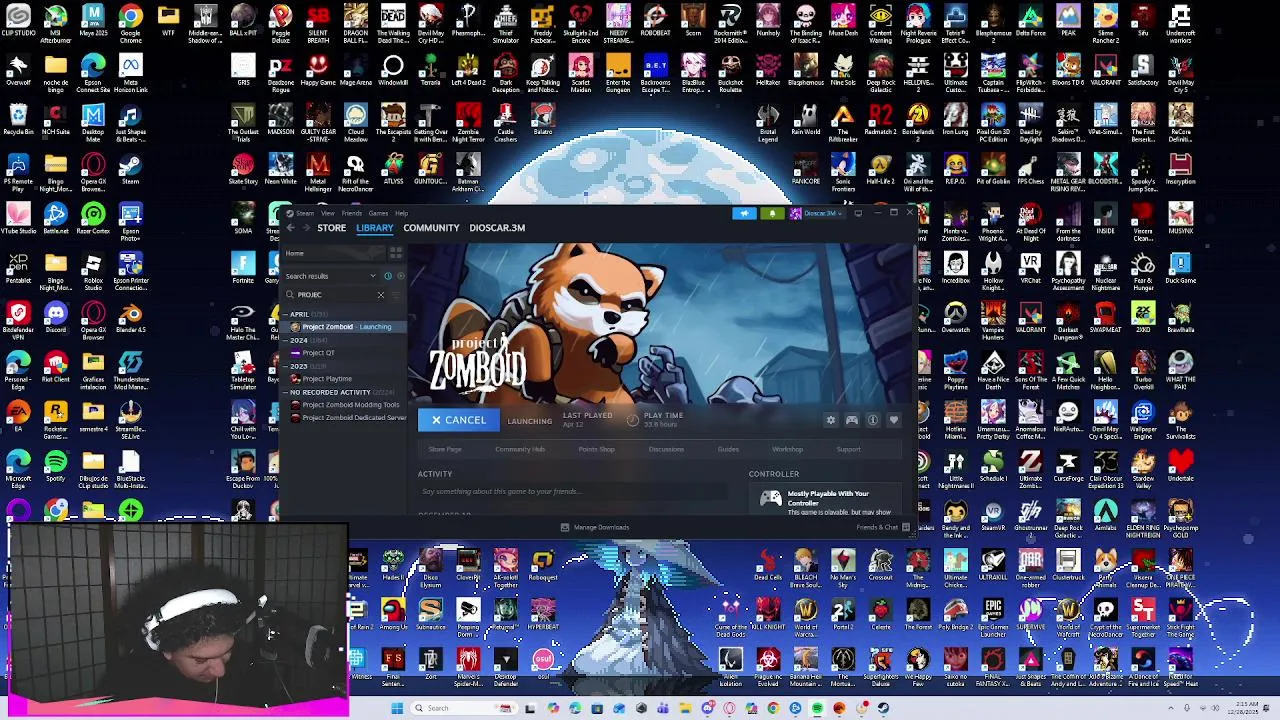Select the Recycle Bin desktop icon
The image size is (1280, 720).
[x=18, y=120]
